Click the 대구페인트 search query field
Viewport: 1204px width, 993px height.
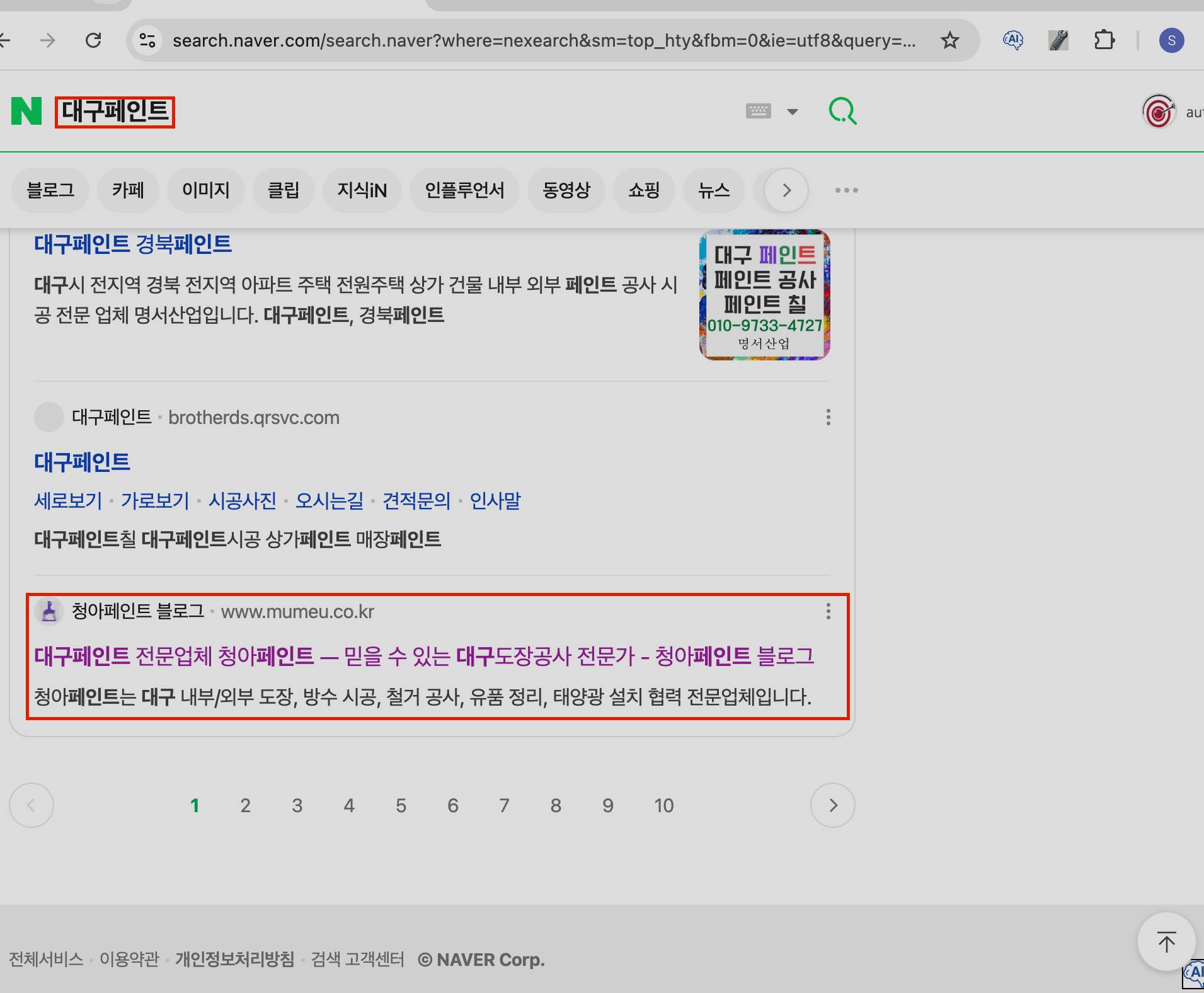pos(115,112)
